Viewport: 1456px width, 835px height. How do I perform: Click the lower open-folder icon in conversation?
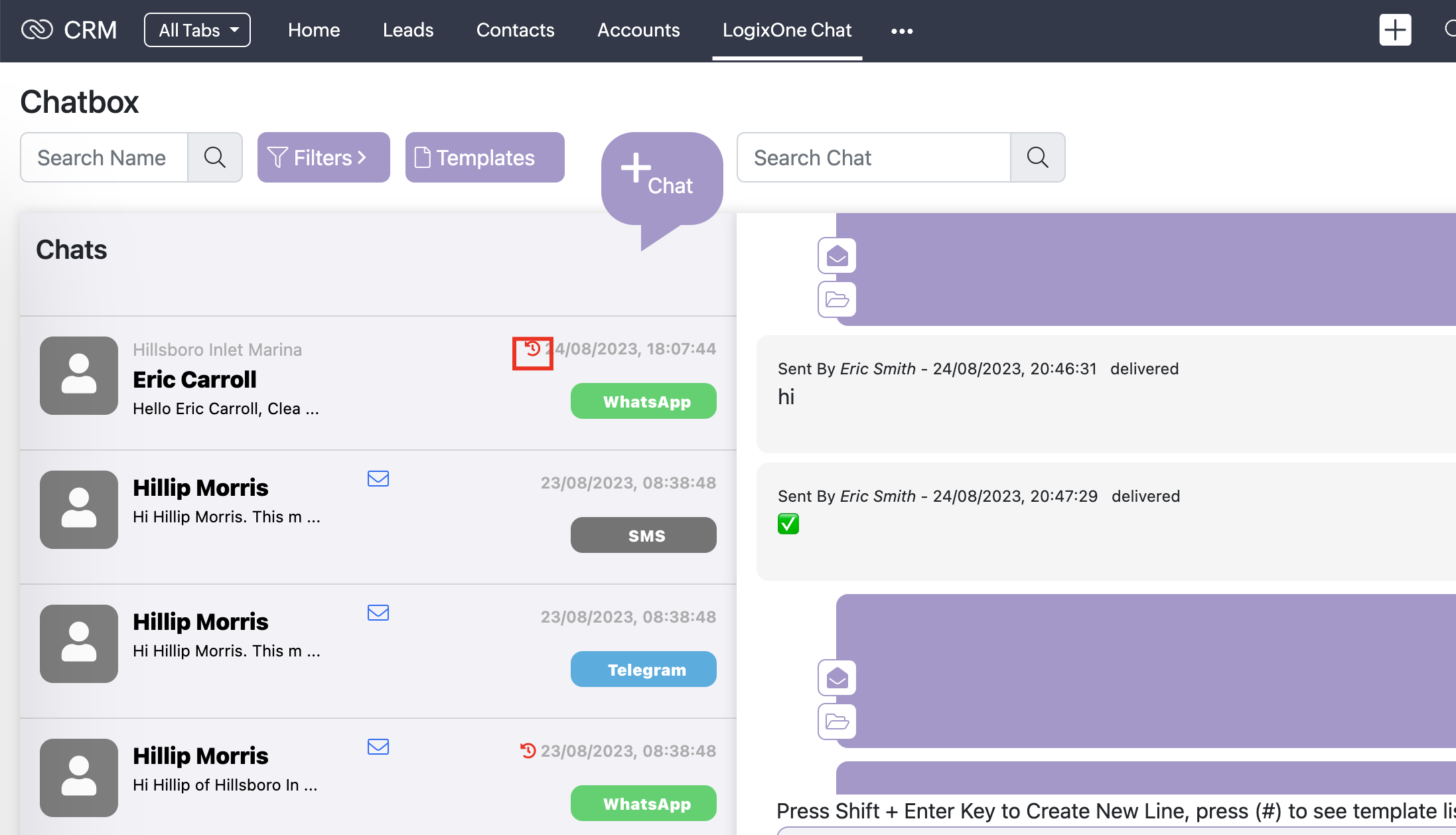click(837, 721)
